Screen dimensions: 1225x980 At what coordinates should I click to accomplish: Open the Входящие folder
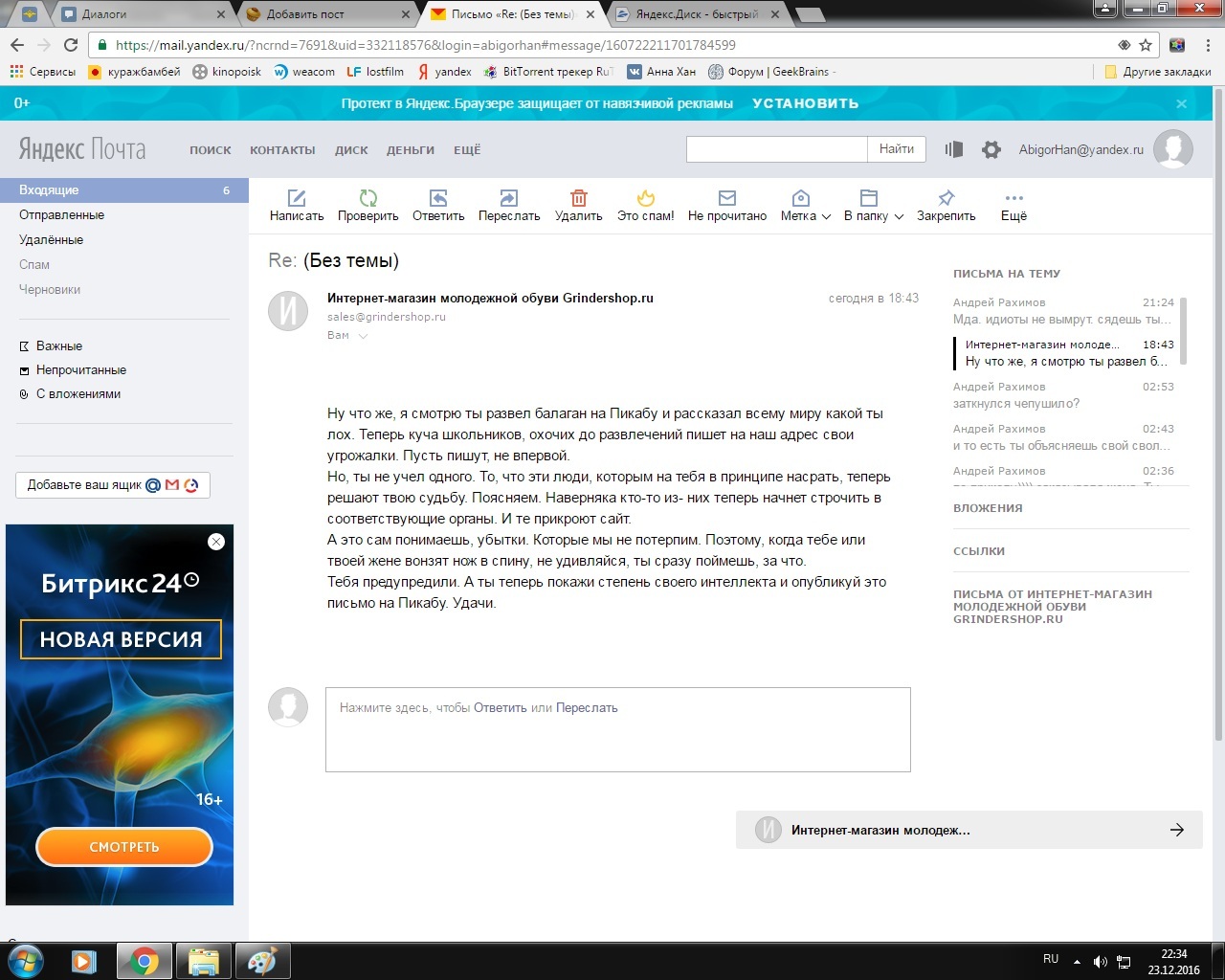124,190
